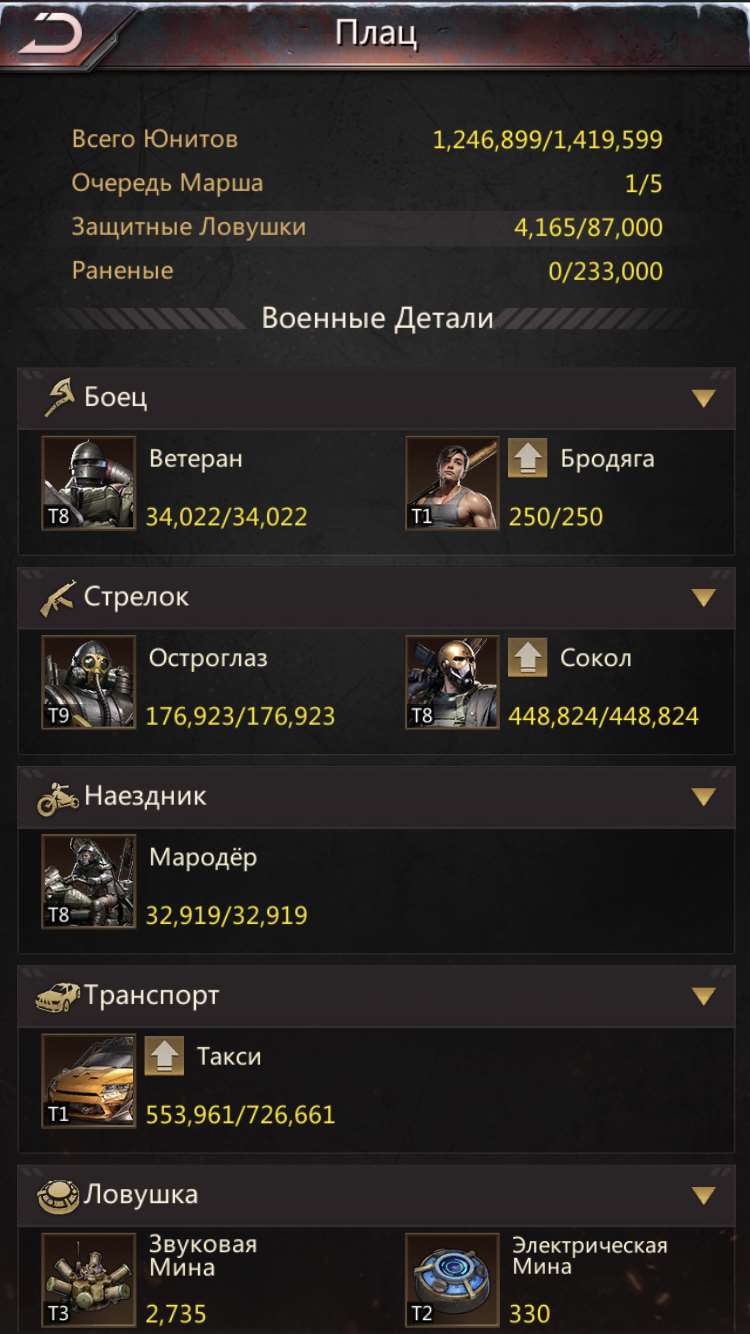Viewport: 750px width, 1334px height.
Task: Tap the back arrow button
Action: 51,36
